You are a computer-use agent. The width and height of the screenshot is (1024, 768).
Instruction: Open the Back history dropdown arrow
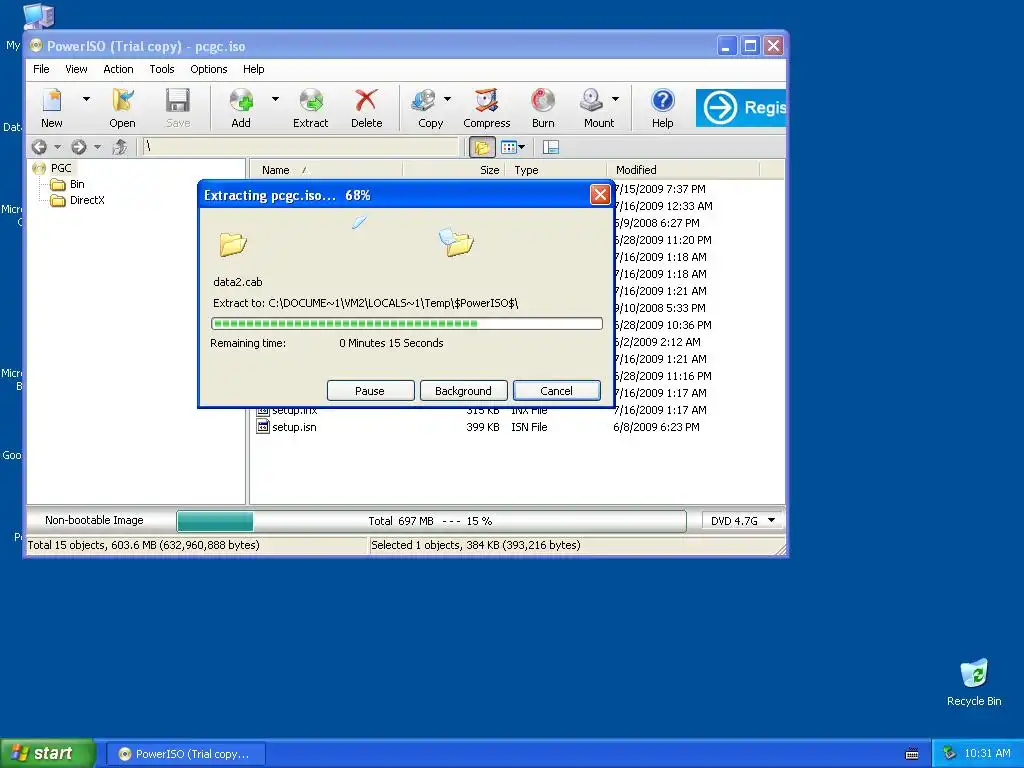coord(57,147)
